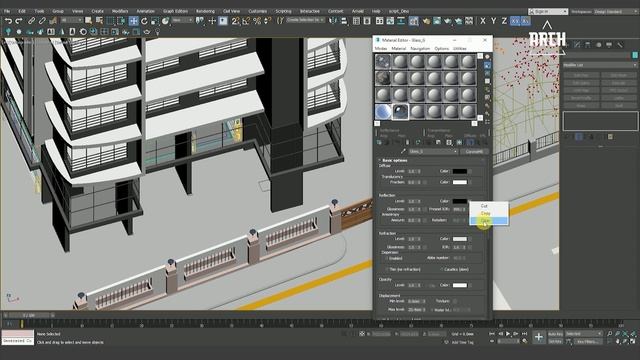This screenshot has height=360, width=640.
Task: Open the selection filter dropdown in toolbar
Action: click(x=71, y=20)
